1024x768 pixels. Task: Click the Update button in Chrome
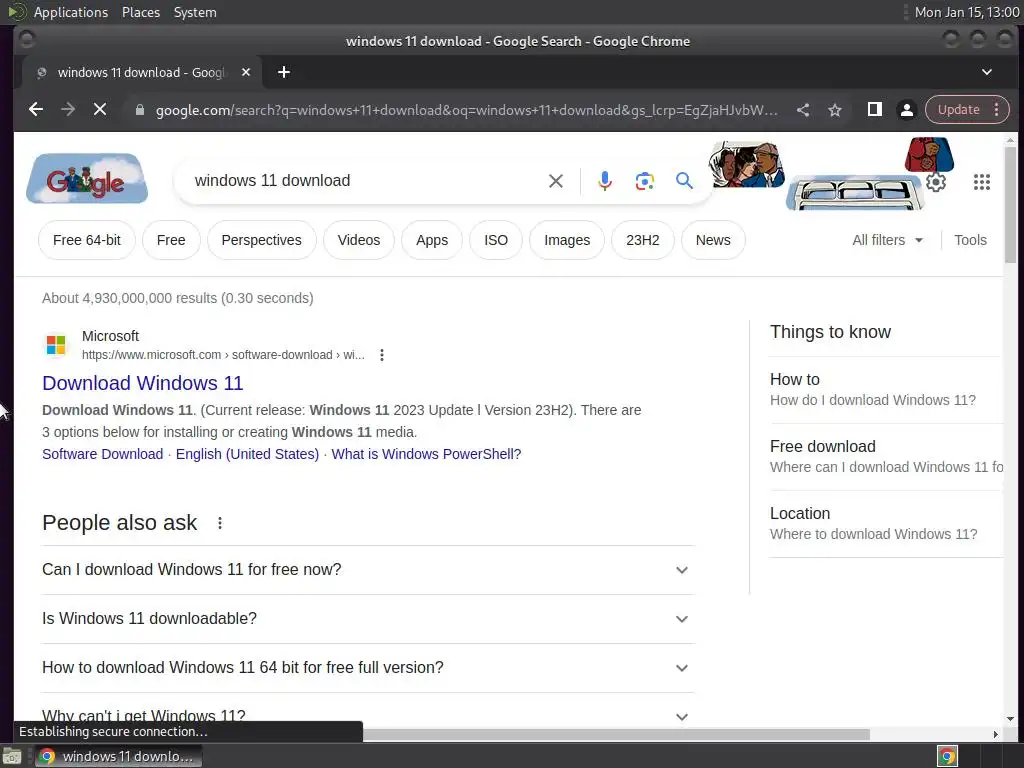[x=958, y=110]
